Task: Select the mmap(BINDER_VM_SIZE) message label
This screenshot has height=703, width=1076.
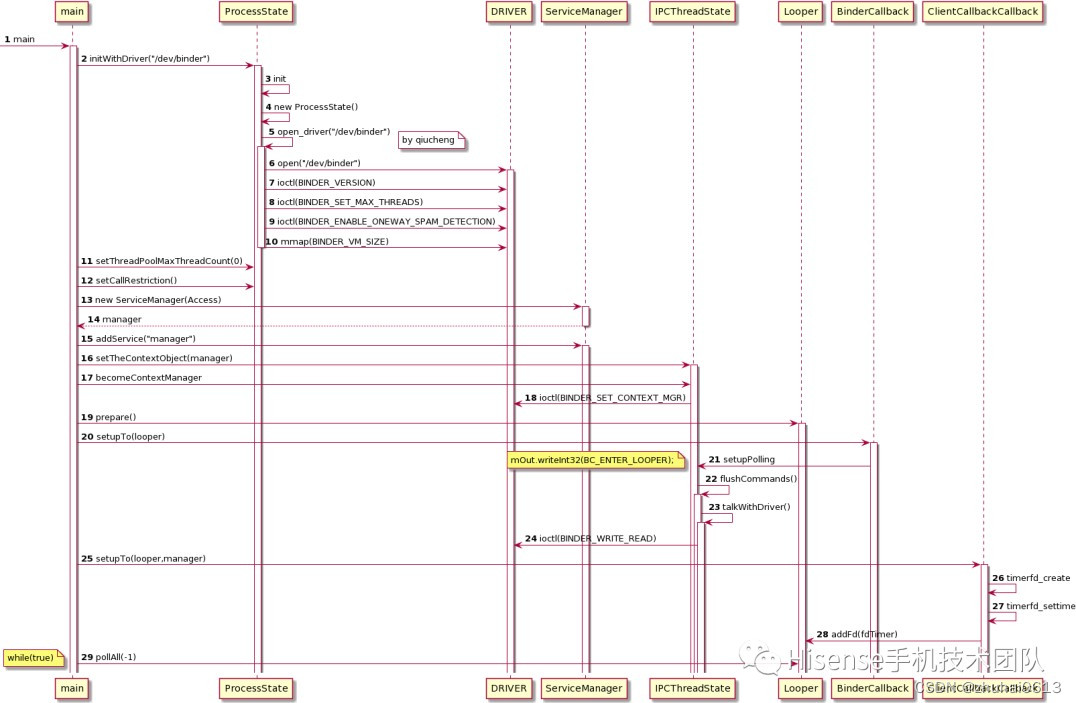Action: coord(327,242)
